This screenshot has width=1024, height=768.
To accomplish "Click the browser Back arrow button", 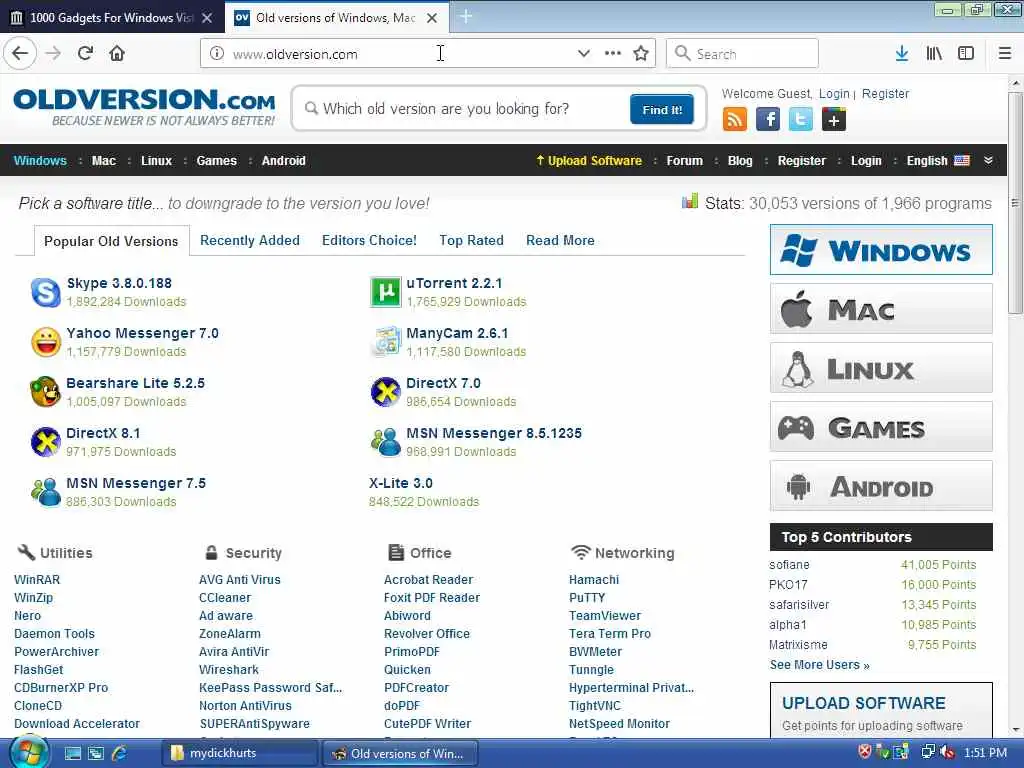I will 20,53.
